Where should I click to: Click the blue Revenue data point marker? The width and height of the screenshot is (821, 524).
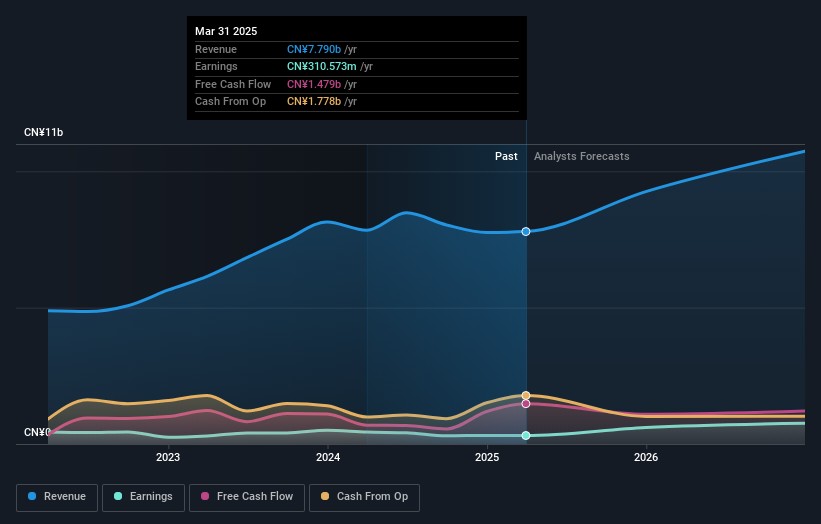point(526,231)
